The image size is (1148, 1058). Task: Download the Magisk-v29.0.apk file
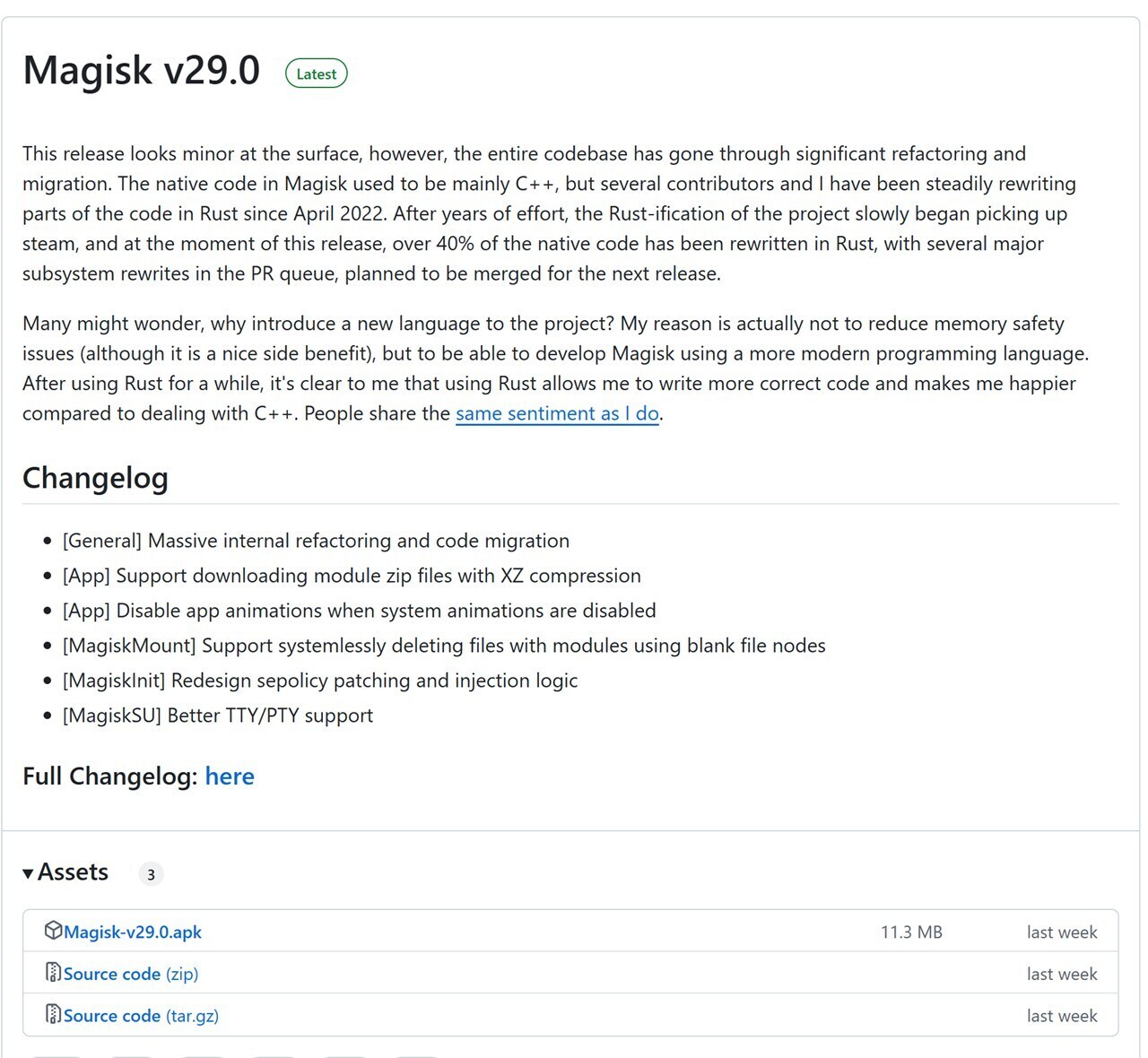coord(133,932)
